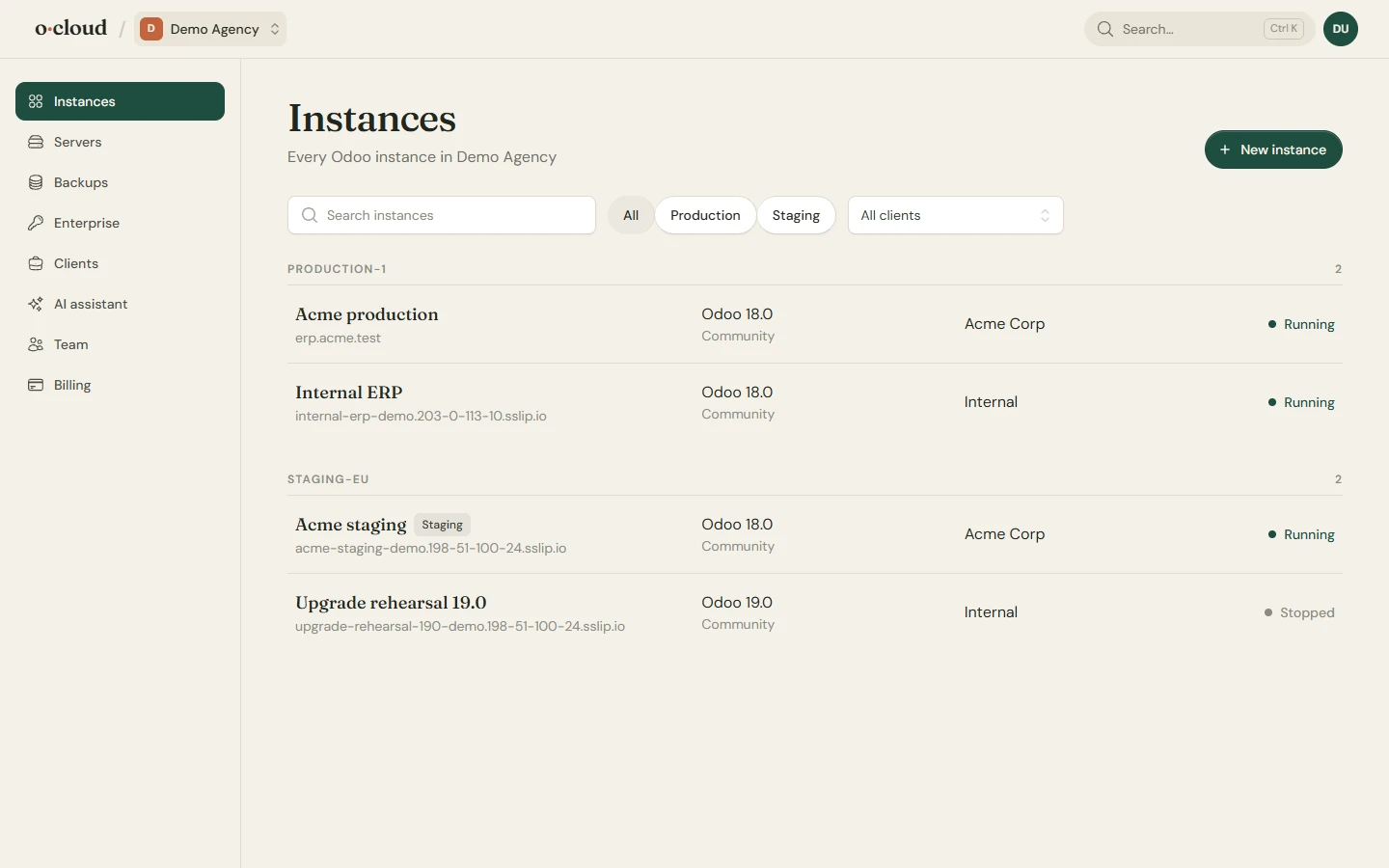
Task: Click the Team people icon
Action: (36, 344)
